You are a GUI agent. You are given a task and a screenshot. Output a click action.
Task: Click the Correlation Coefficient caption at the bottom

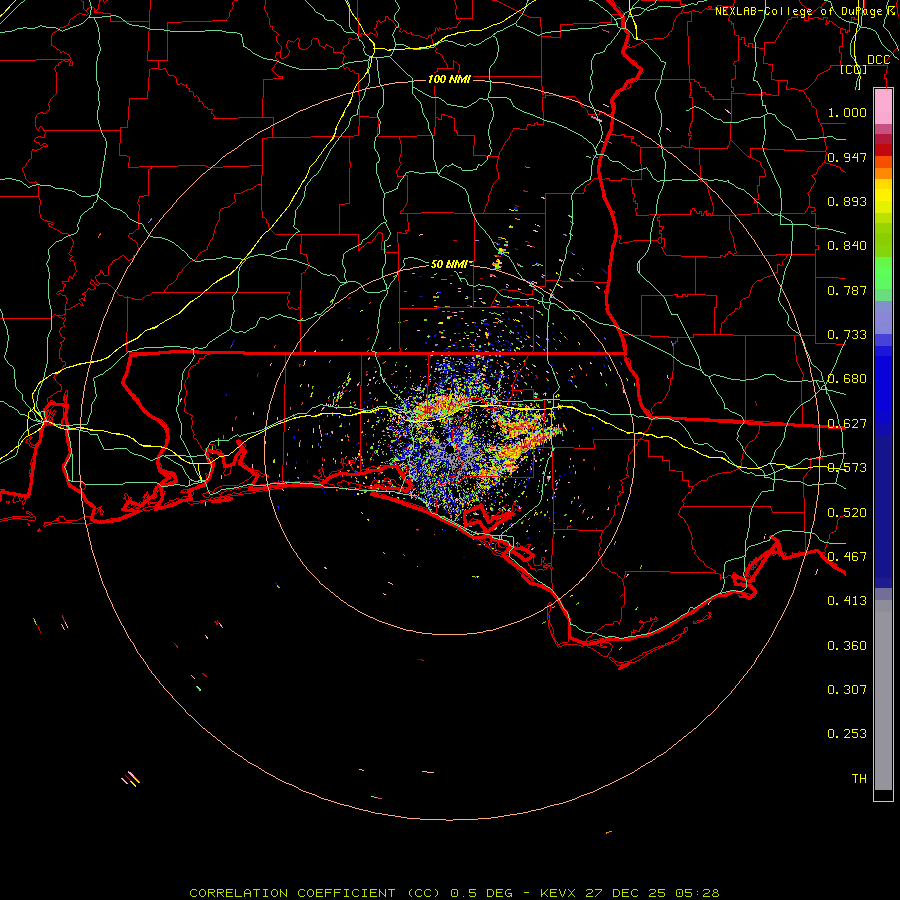pyautogui.click(x=454, y=893)
